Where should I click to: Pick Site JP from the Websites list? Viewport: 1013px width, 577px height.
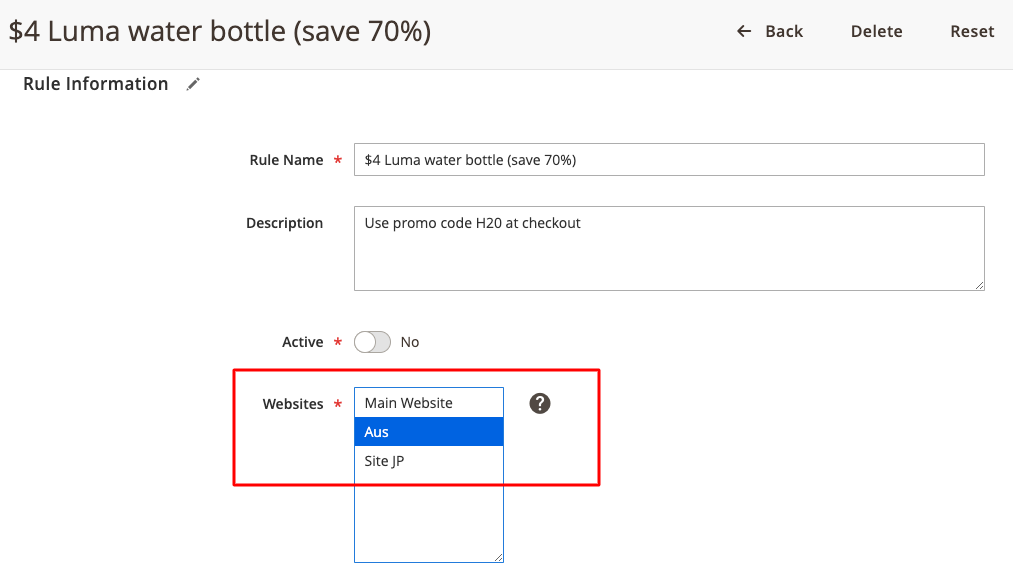pos(428,461)
